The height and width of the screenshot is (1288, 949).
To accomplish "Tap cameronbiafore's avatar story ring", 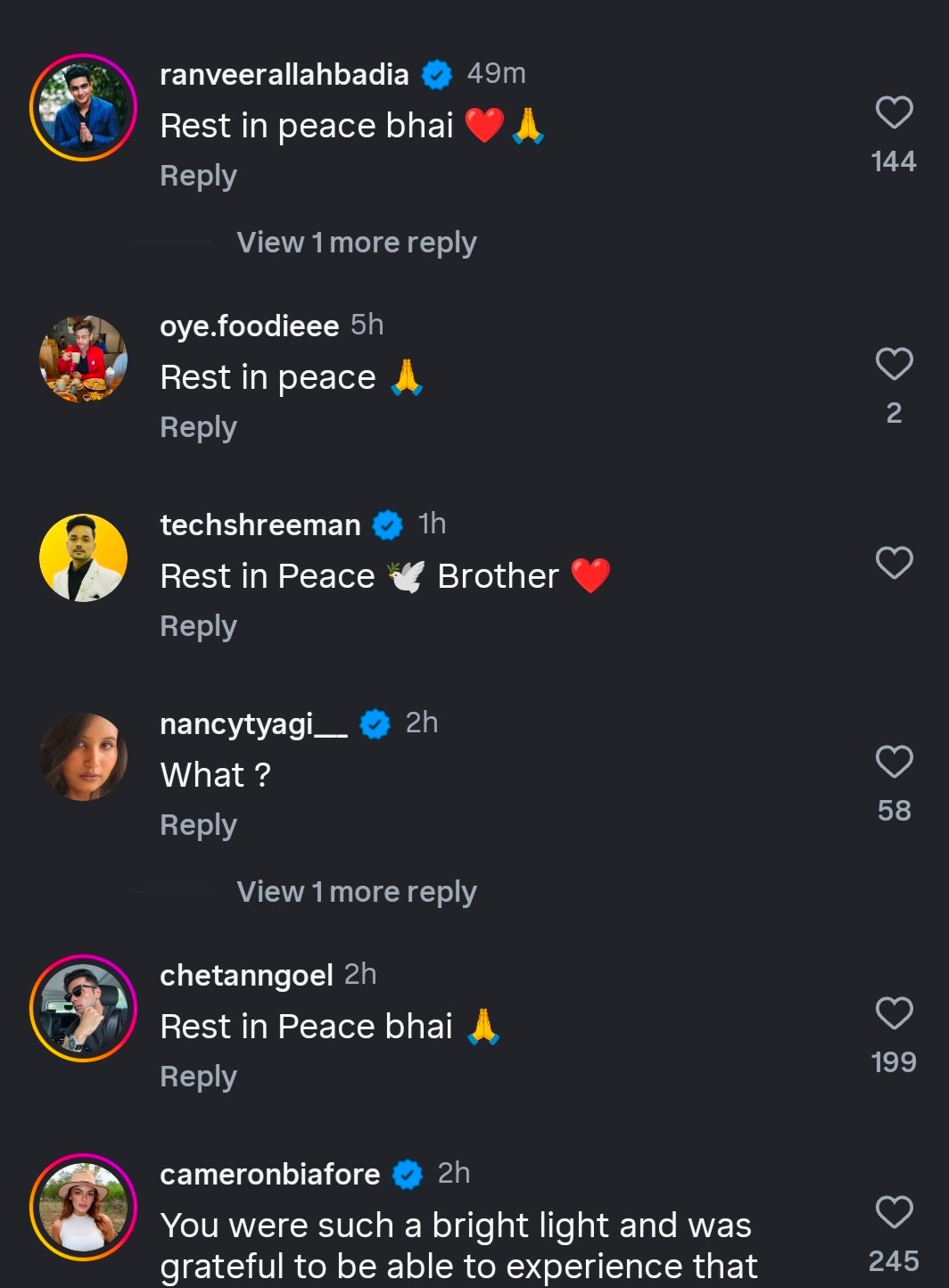I will point(83,1208).
